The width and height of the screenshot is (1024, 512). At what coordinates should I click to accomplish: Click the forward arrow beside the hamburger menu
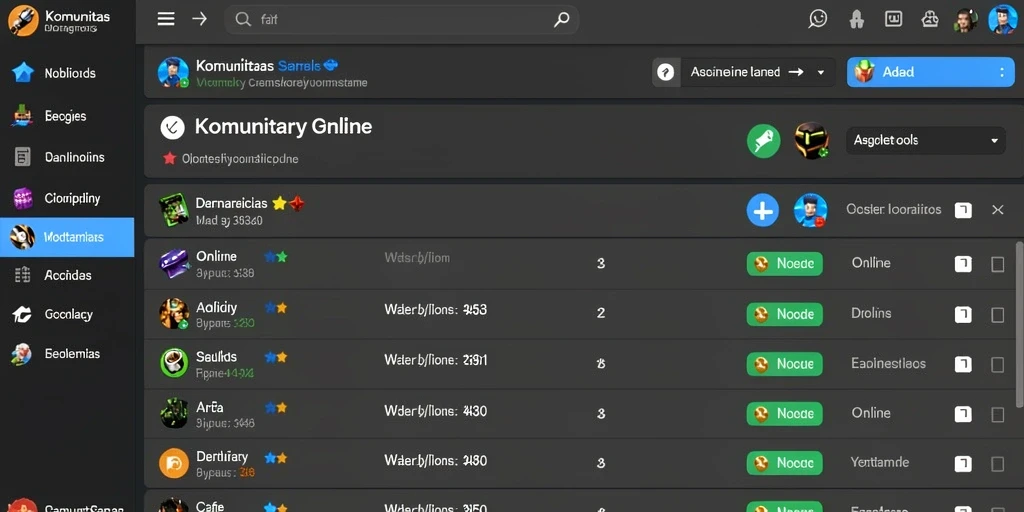coord(199,20)
